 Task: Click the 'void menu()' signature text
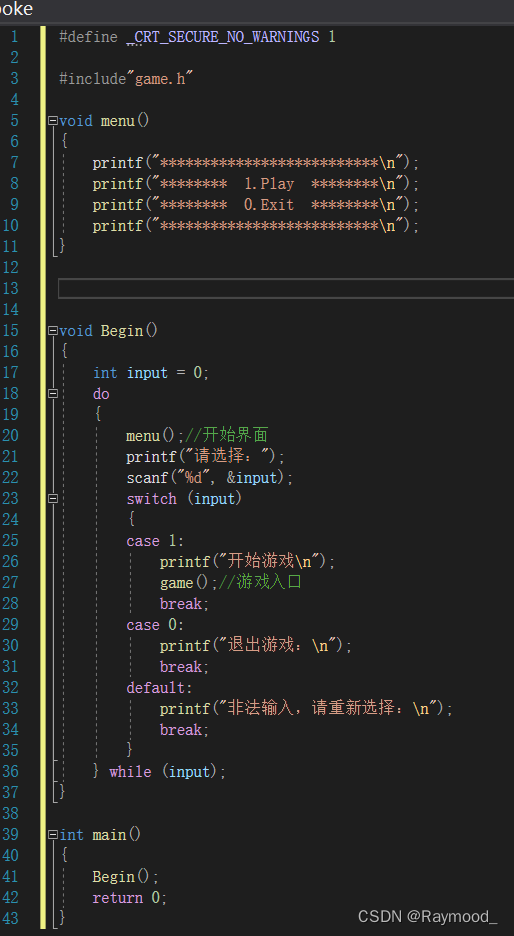click(104, 121)
